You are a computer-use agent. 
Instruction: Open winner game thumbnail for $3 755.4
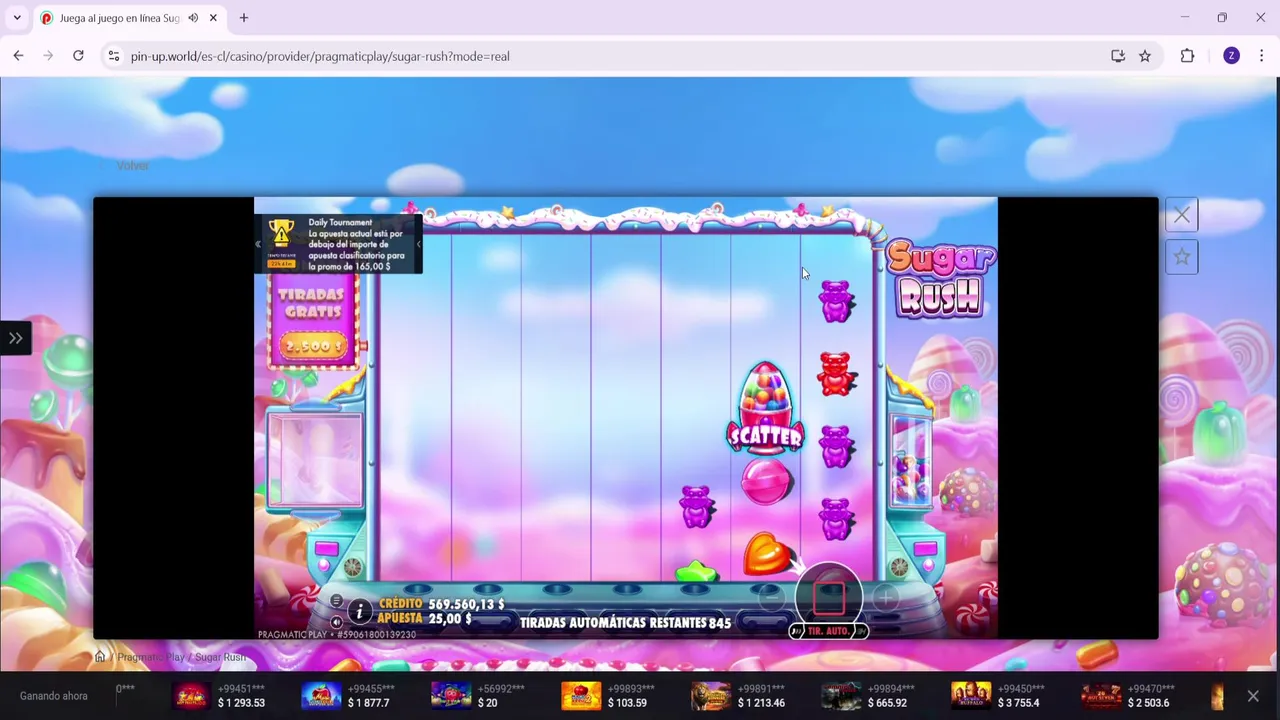pos(971,696)
